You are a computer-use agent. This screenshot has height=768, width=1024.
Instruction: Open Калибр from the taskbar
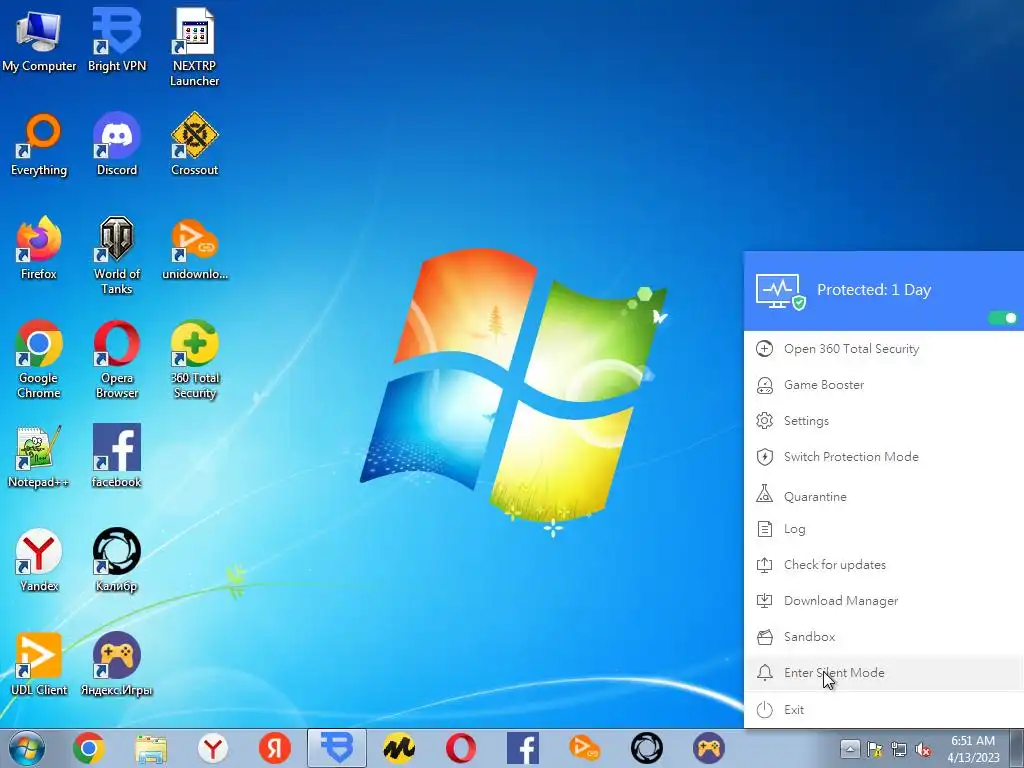click(647, 748)
